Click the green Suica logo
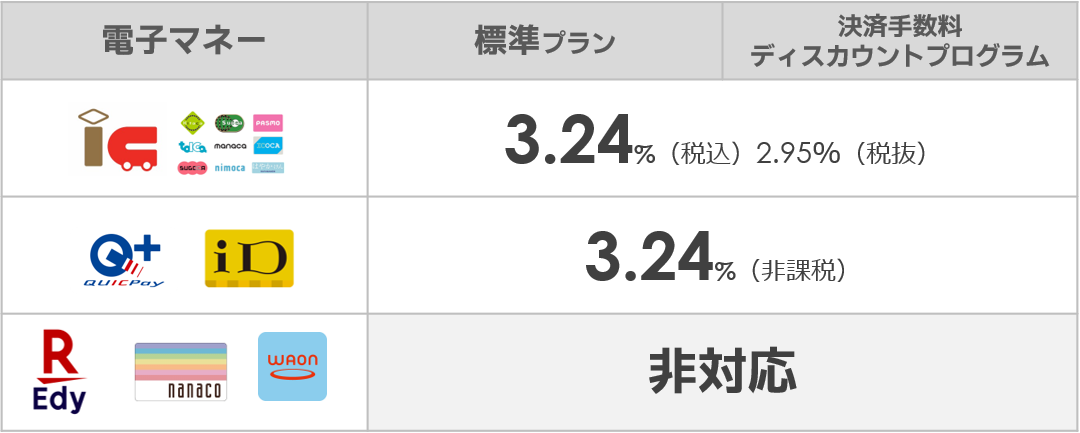This screenshot has height=433, width=1080. [229, 123]
